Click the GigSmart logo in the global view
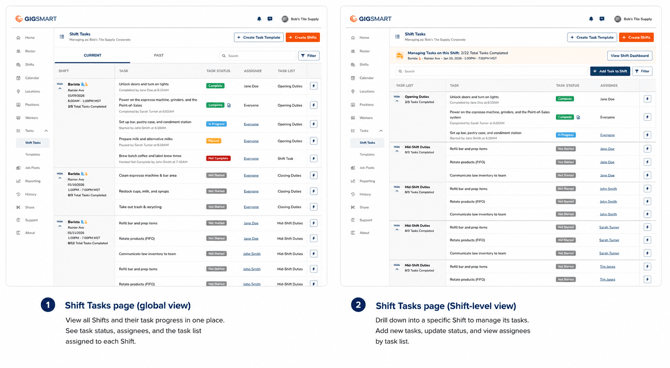The height and width of the screenshot is (368, 670). coord(36,19)
